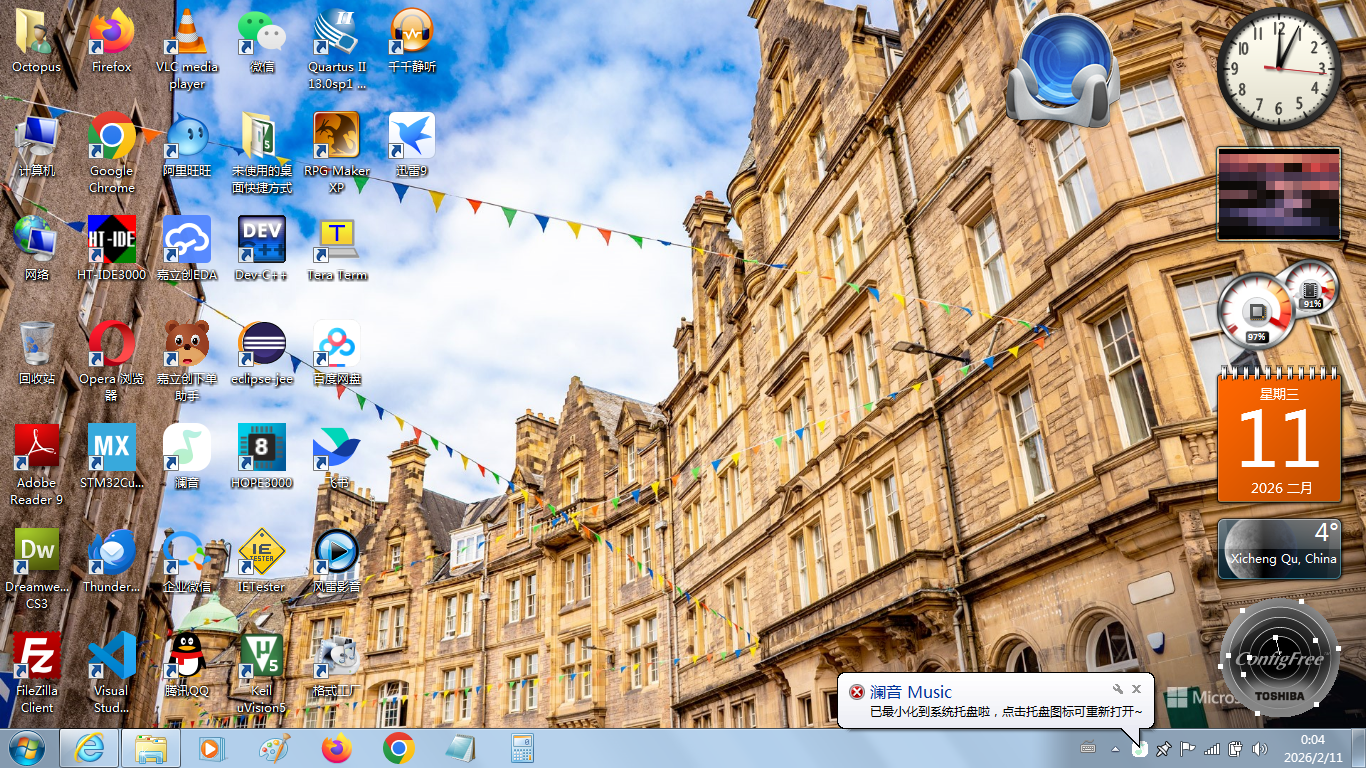Select the Keil uVision5 icon
The width and height of the screenshot is (1366, 768).
click(x=262, y=657)
